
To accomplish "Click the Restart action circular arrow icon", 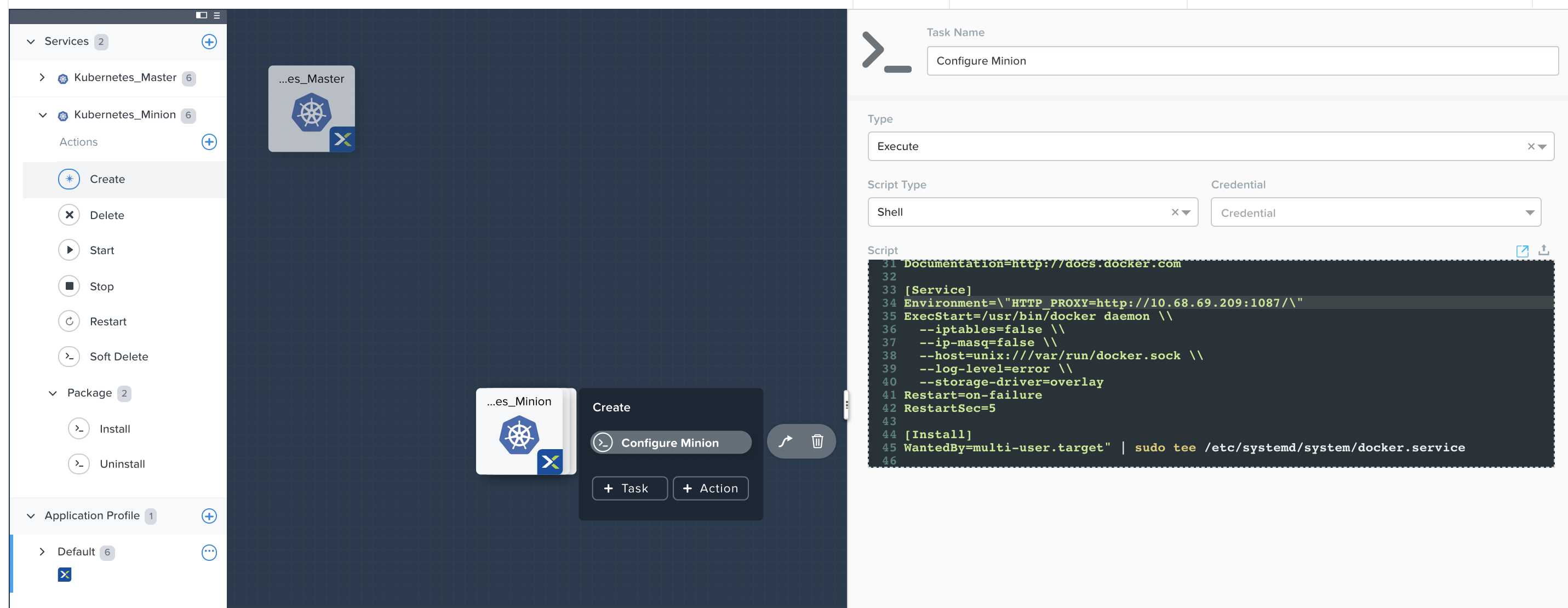I will pos(69,322).
